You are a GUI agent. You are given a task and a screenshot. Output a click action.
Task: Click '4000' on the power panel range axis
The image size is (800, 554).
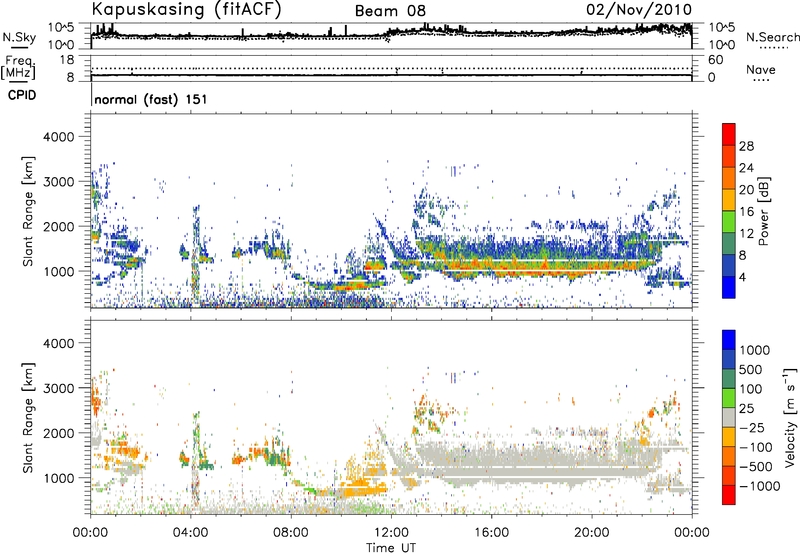pyautogui.click(x=59, y=137)
